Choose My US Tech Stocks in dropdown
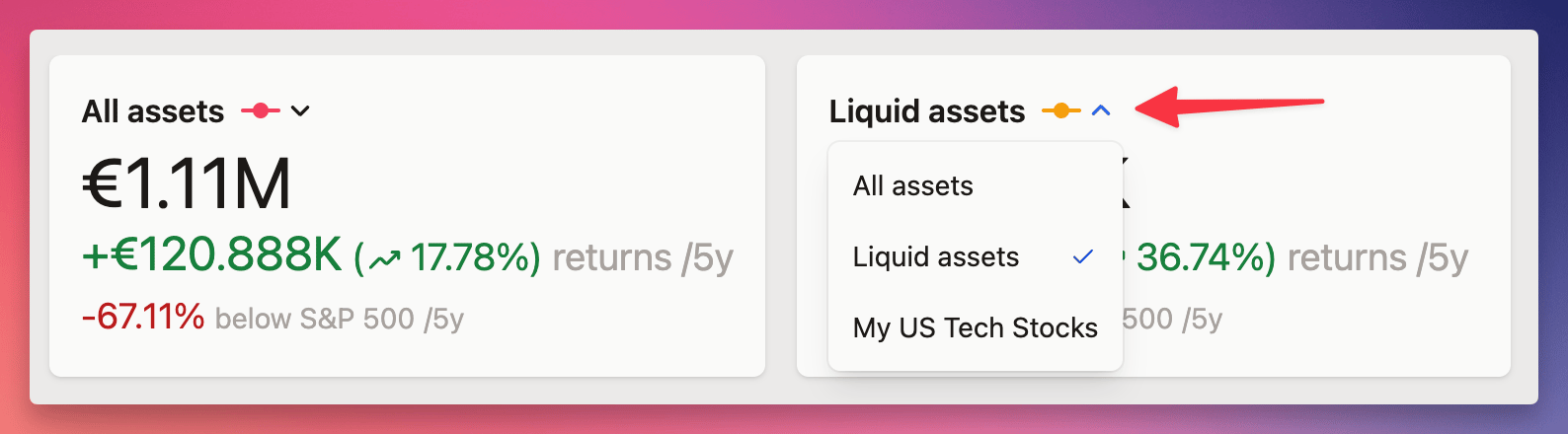 (976, 327)
